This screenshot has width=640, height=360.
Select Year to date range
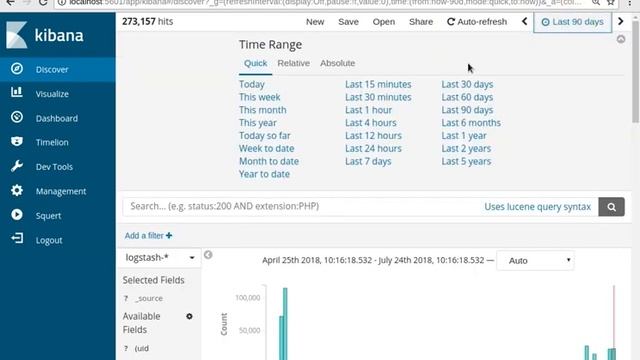point(264,174)
